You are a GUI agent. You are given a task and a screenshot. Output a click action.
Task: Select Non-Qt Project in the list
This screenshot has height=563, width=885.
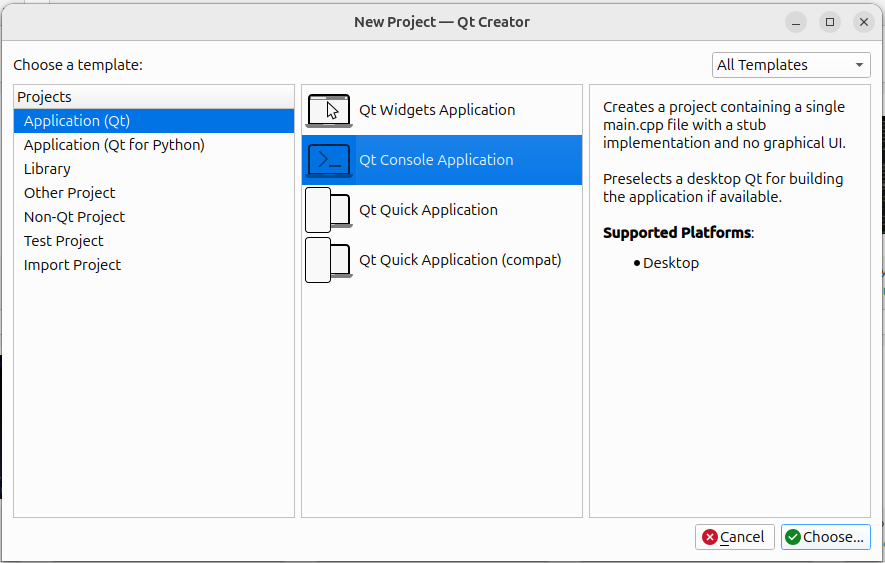tap(75, 217)
